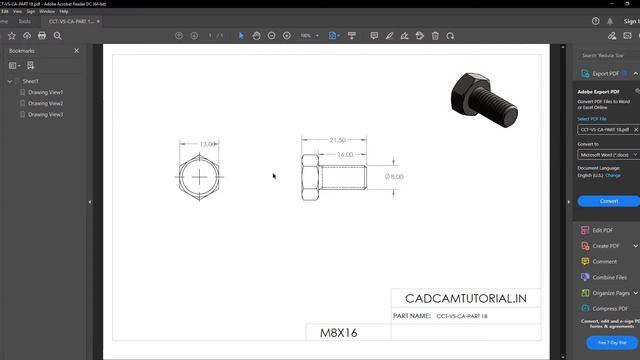
Task: Rotate the view with the rotate icon
Action: pyautogui.click(x=450, y=36)
